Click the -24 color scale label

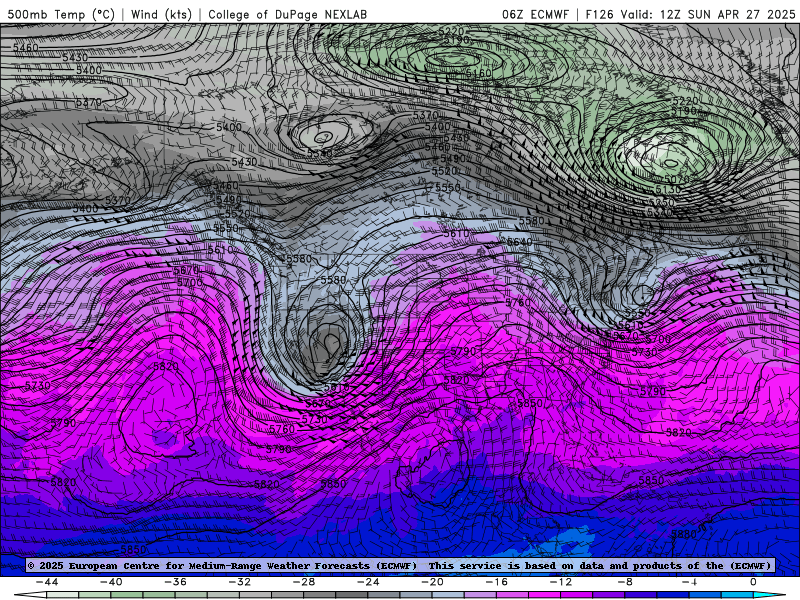[x=368, y=582]
